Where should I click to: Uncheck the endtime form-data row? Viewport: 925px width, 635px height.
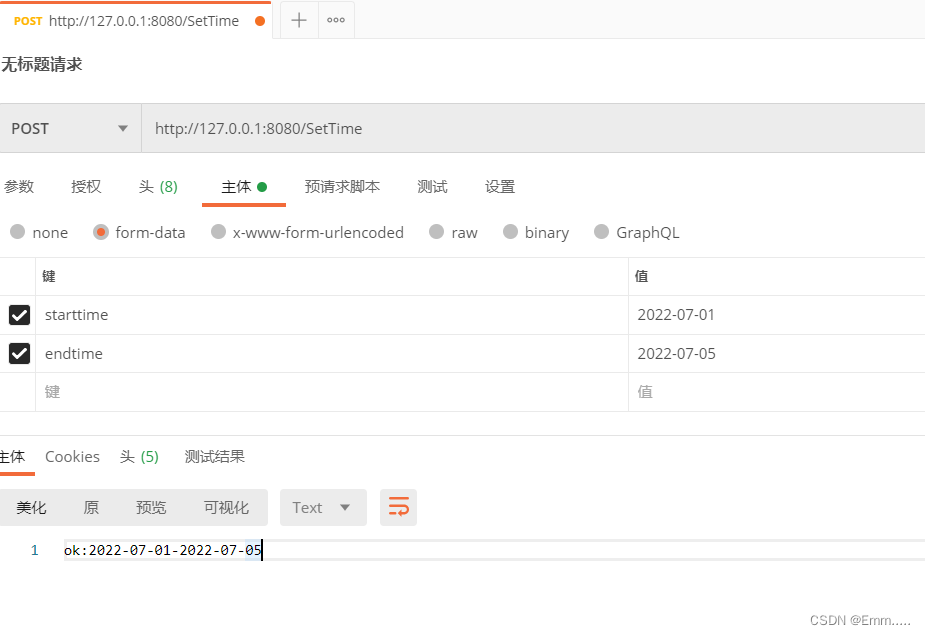18,353
